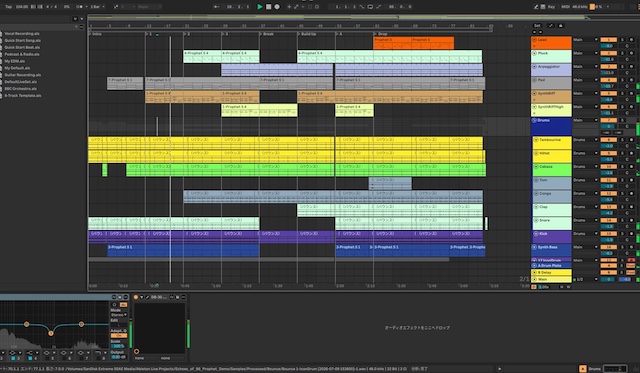Click the EQ Eight Scale 100% value
Image resolution: width=640 pixels, height=373 pixels.
pyautogui.click(x=119, y=346)
